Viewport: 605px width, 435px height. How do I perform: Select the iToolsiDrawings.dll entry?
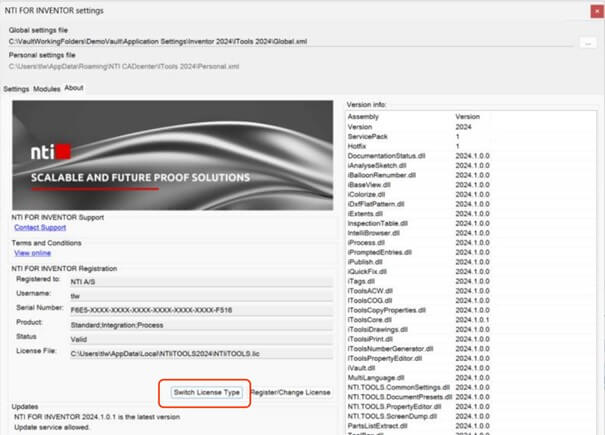[471, 330]
